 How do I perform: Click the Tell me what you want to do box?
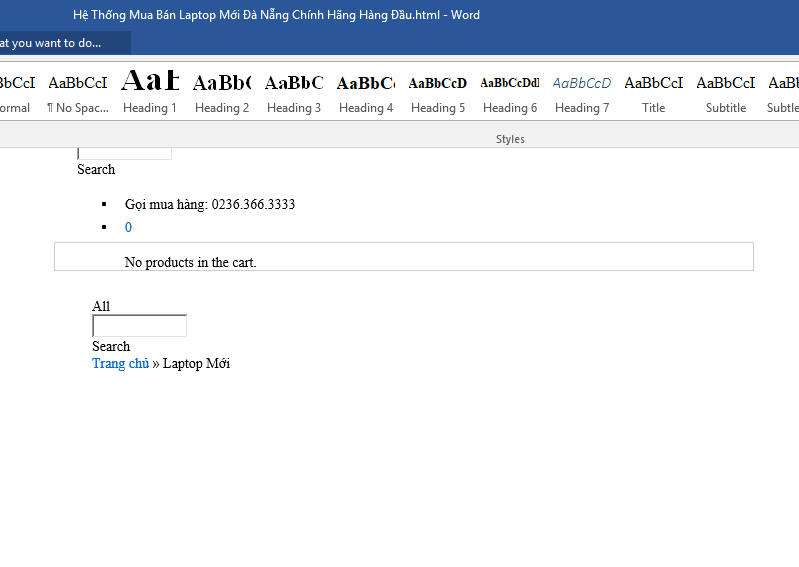pyautogui.click(x=65, y=43)
